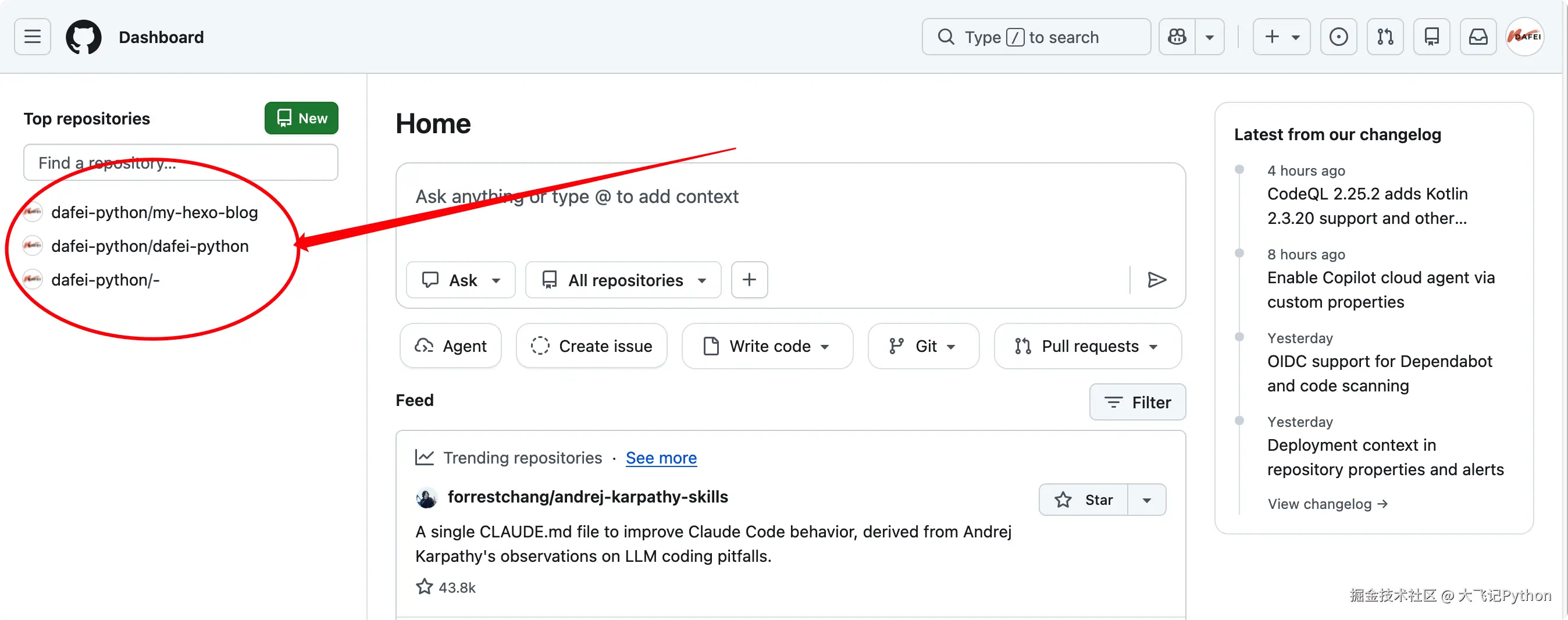Expand the All repositories selector
This screenshot has height=620, width=1568.
(623, 280)
